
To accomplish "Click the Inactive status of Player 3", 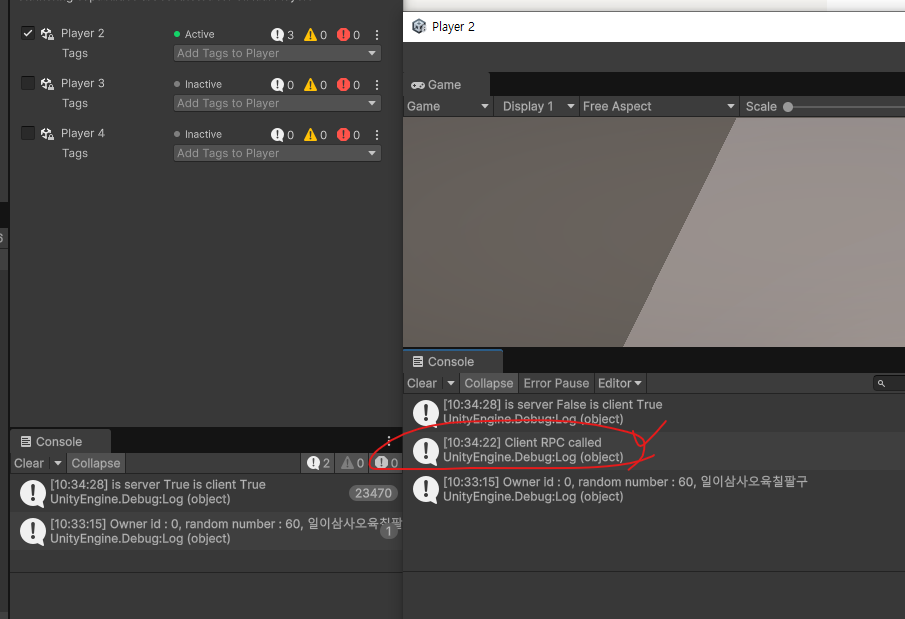I will pyautogui.click(x=198, y=85).
